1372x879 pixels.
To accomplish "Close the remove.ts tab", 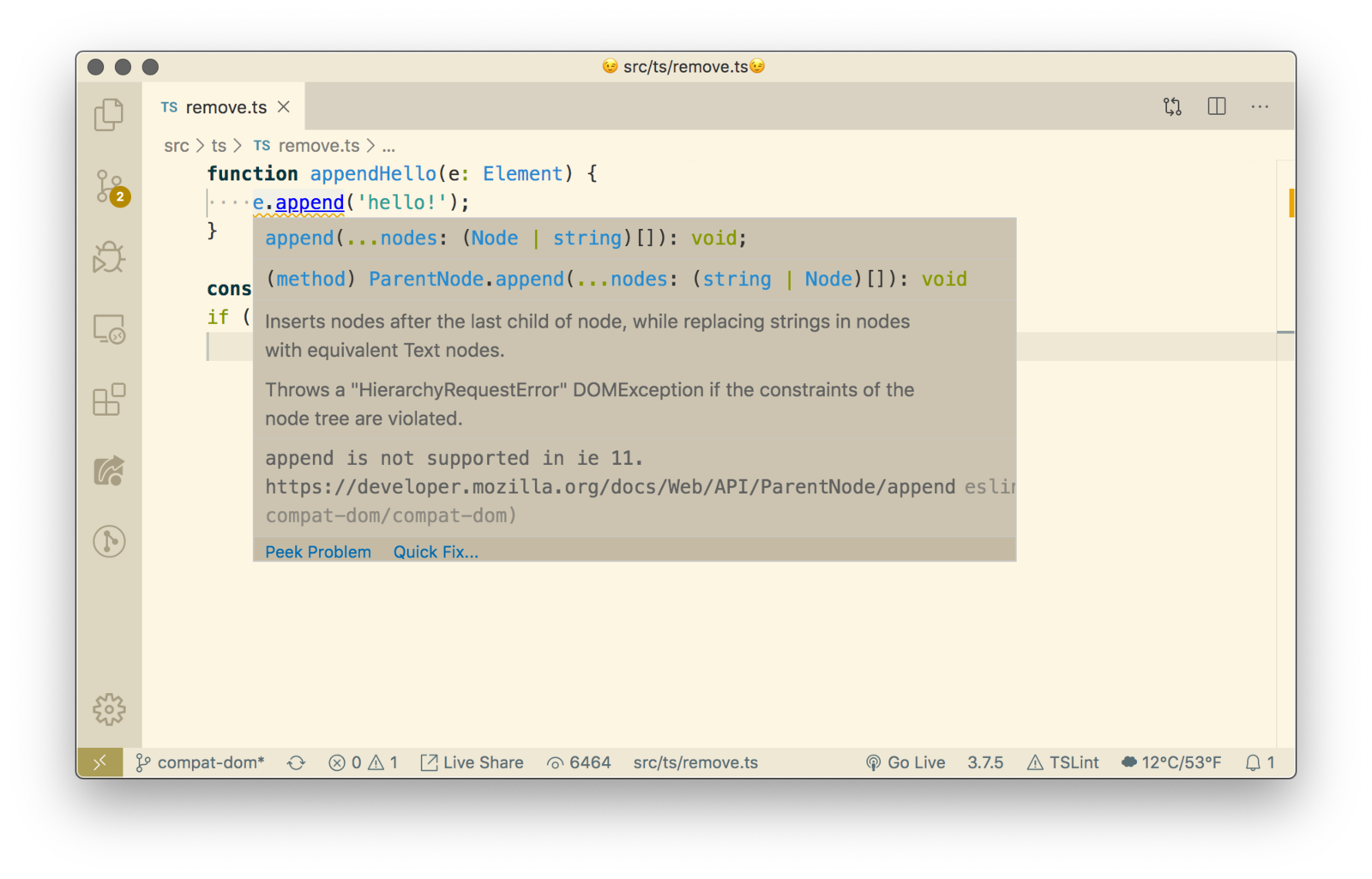I will click(x=284, y=106).
